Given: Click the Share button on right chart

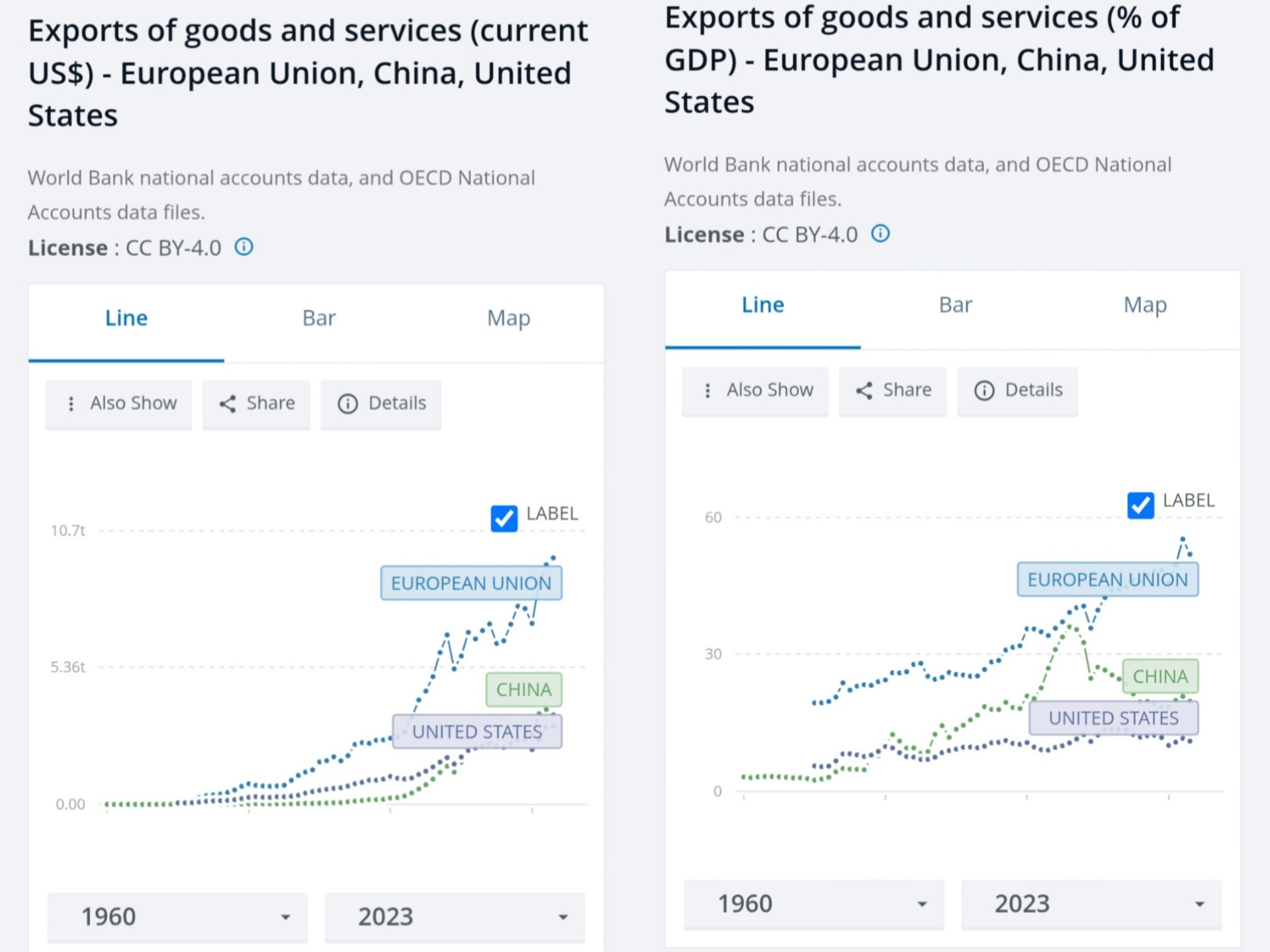Looking at the screenshot, I should tap(893, 390).
